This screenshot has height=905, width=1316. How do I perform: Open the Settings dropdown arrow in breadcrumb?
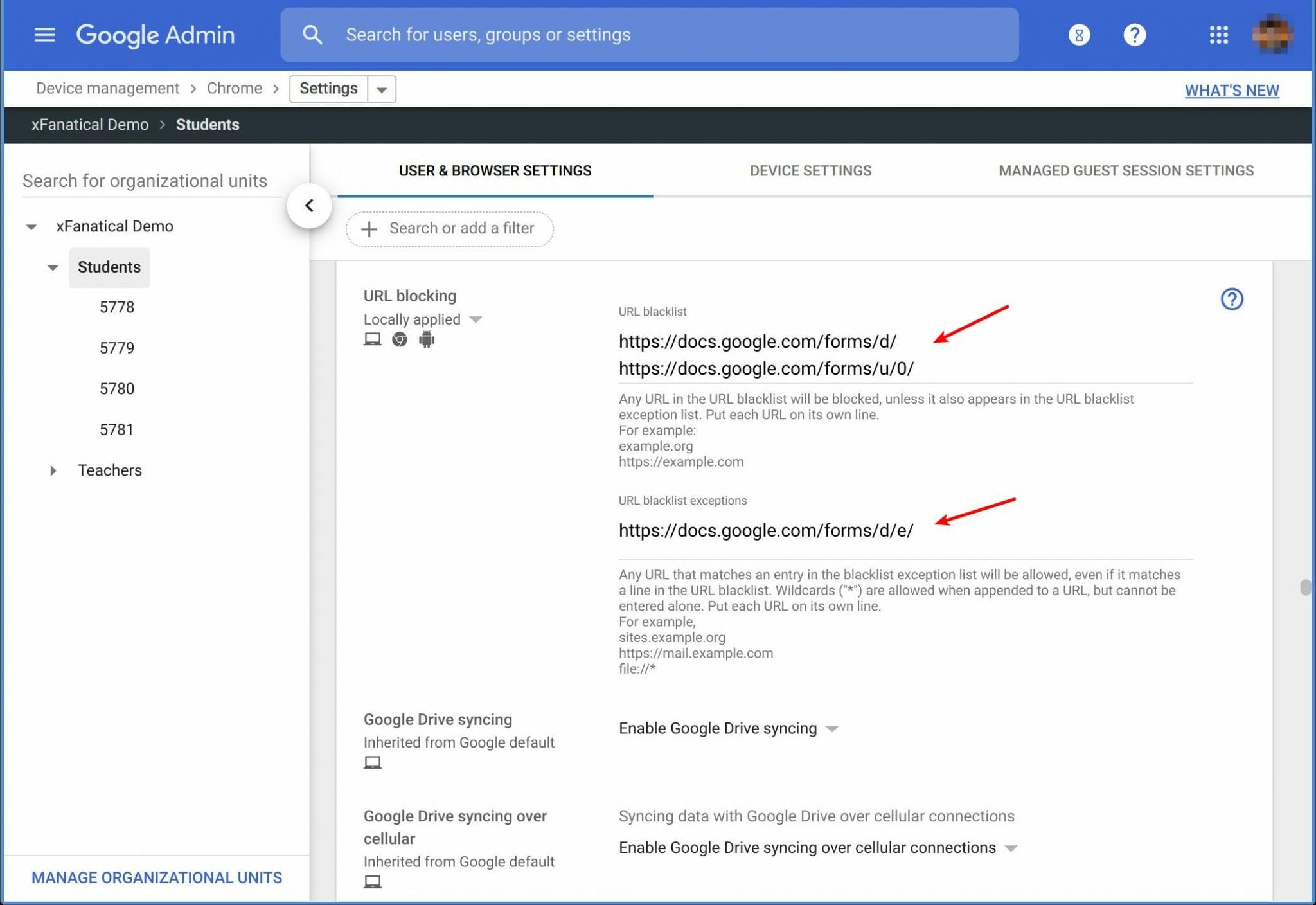(382, 89)
